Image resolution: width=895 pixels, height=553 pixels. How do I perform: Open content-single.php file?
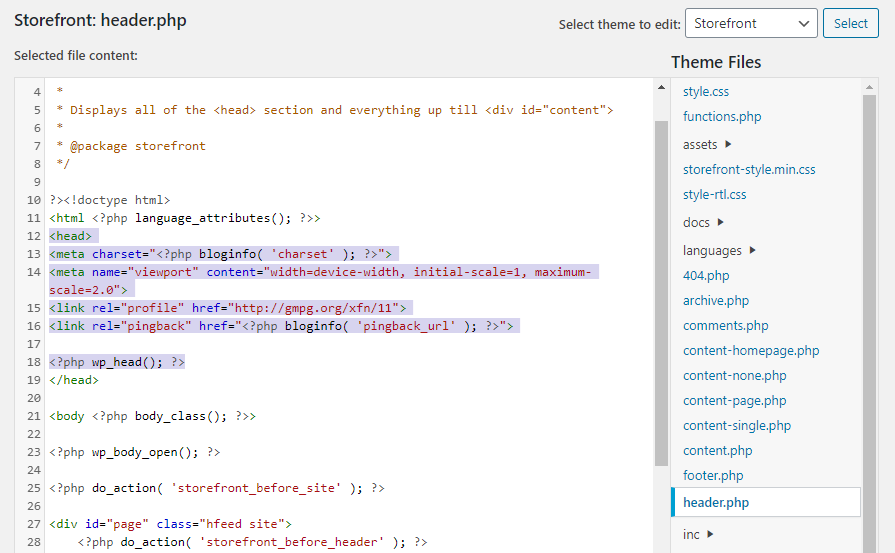737,426
